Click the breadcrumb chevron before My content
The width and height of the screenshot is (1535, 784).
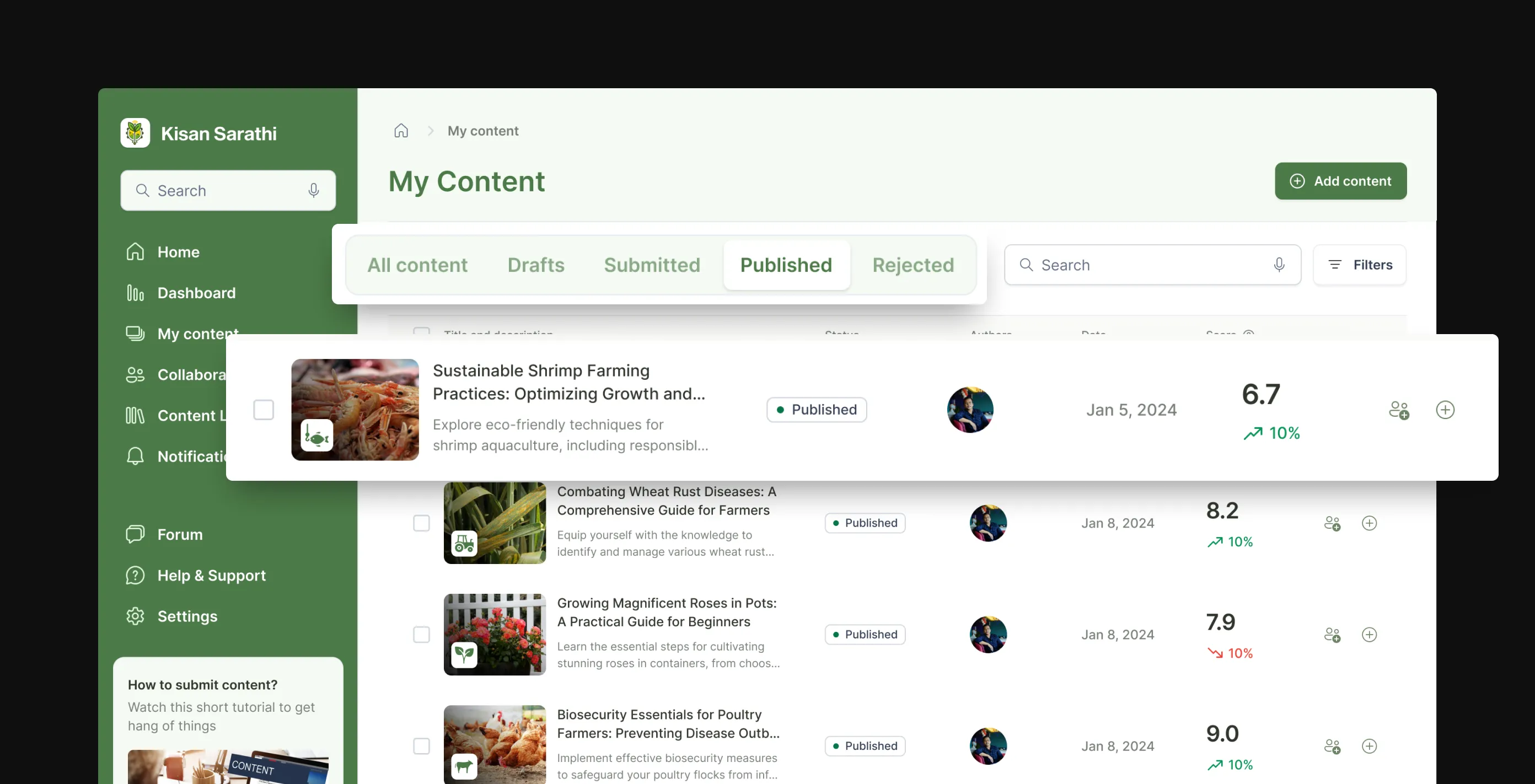(x=430, y=131)
